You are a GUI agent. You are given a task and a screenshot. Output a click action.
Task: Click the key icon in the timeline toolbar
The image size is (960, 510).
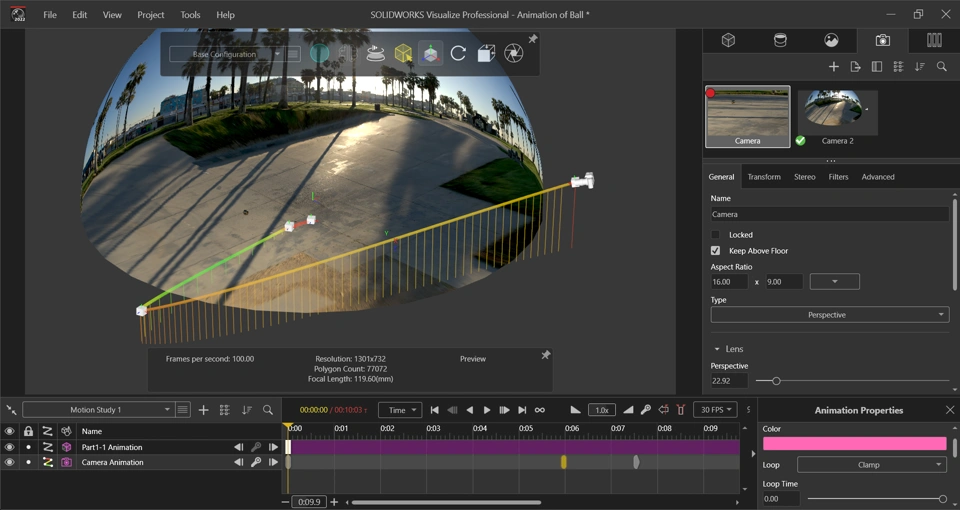coord(646,410)
